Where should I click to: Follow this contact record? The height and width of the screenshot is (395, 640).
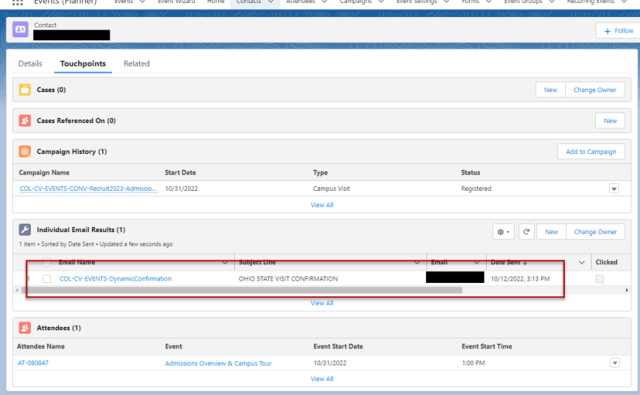pos(618,31)
